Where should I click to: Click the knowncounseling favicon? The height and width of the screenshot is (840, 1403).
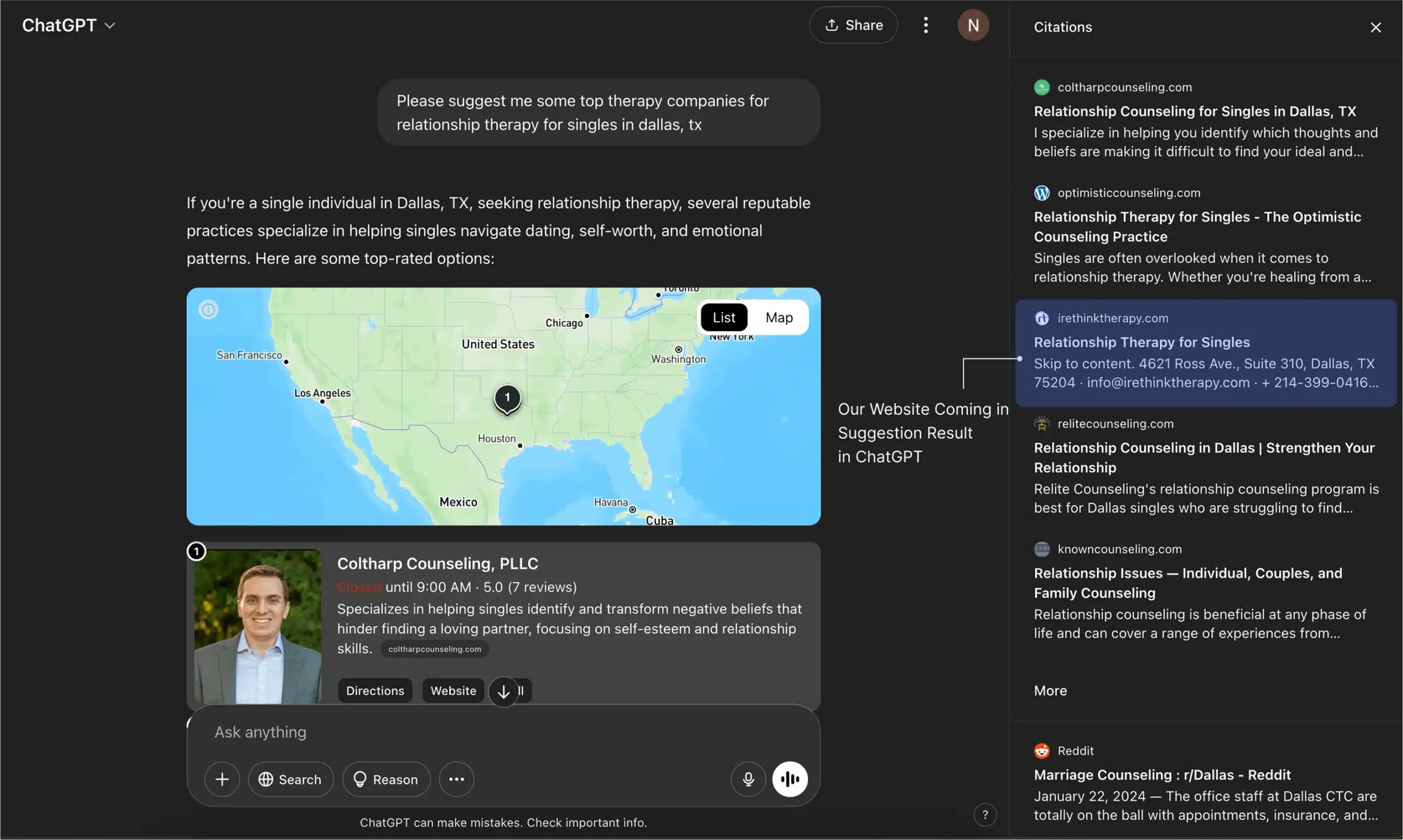(x=1041, y=549)
